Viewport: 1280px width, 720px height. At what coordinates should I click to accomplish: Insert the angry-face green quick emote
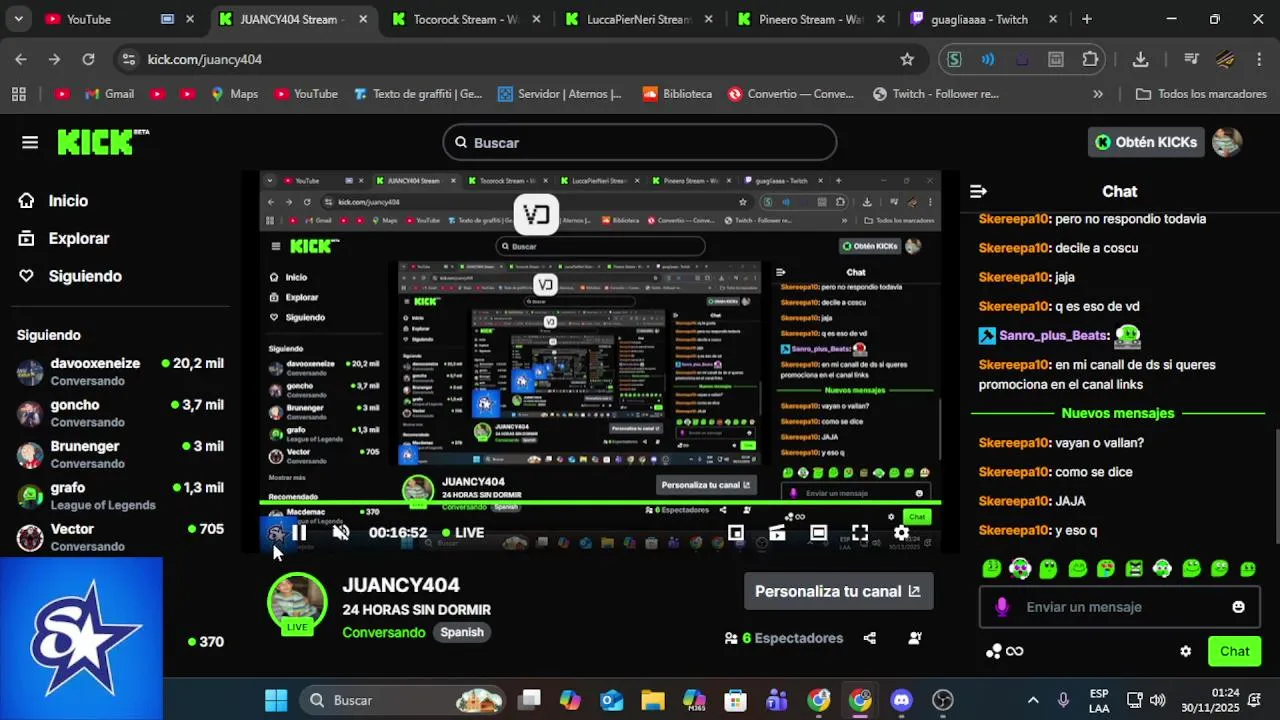click(x=1134, y=569)
